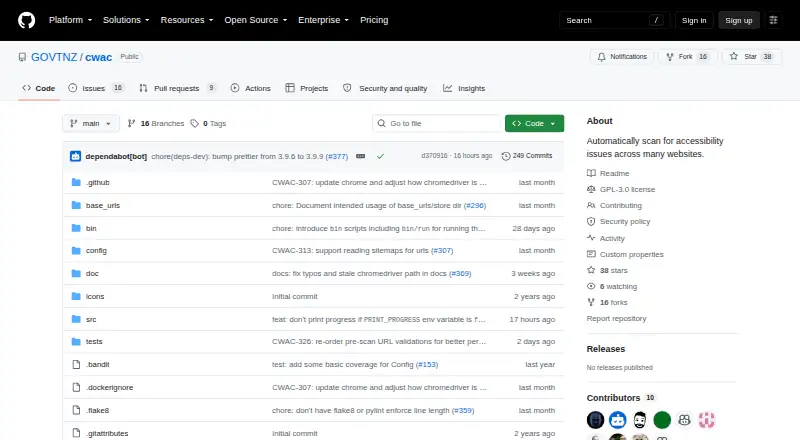Open the Solutions menu

(126, 20)
